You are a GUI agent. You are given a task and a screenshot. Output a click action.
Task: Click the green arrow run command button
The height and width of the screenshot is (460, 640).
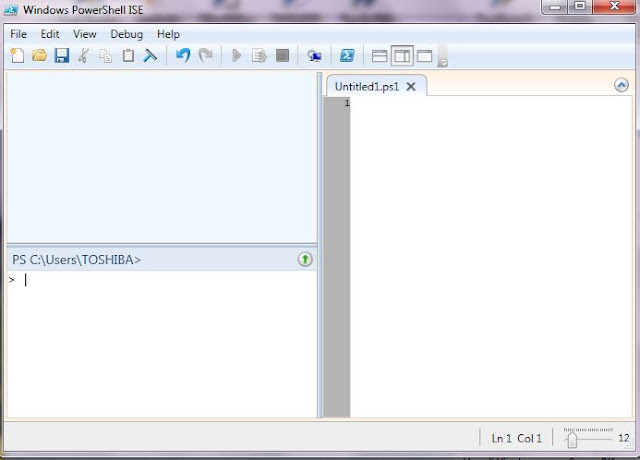point(305,259)
